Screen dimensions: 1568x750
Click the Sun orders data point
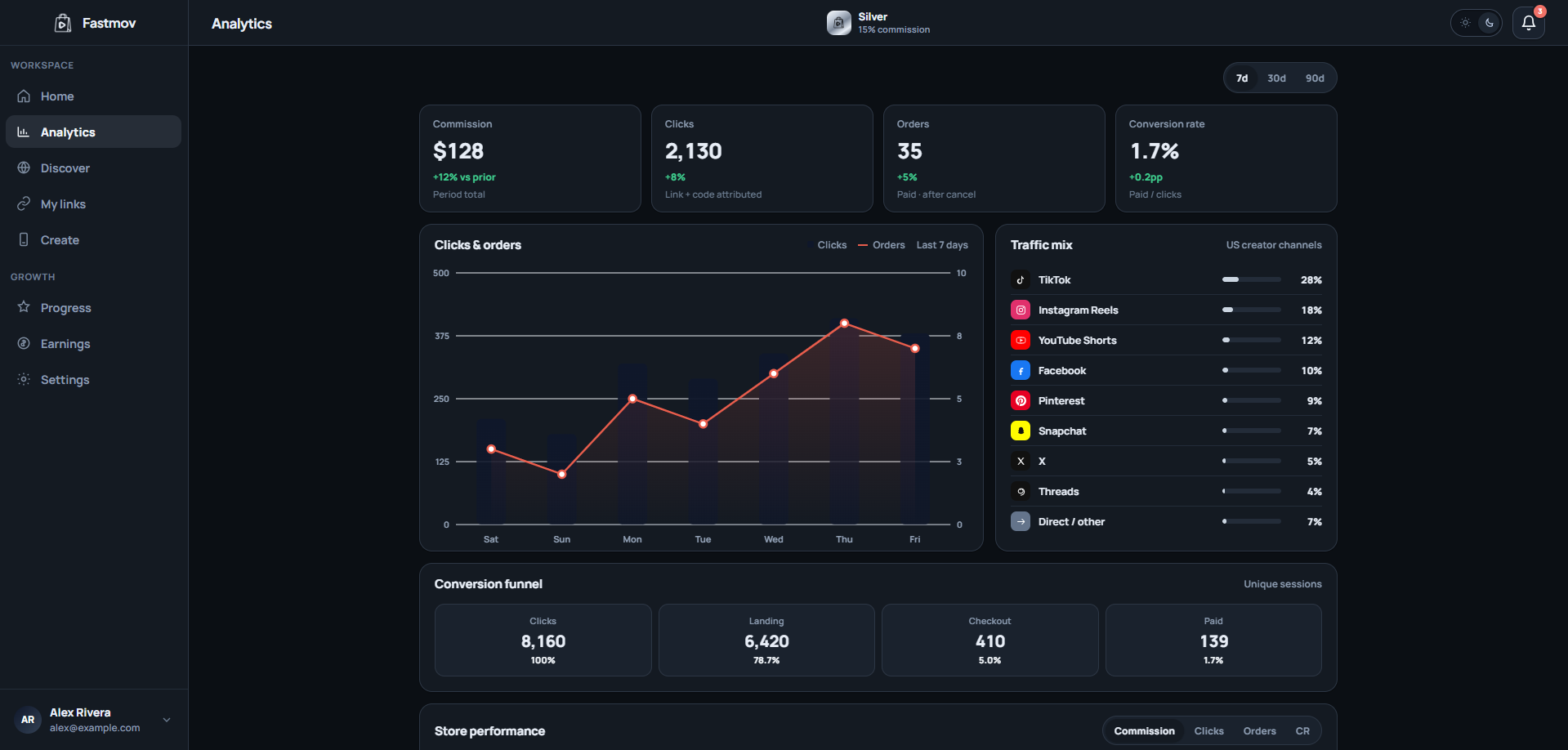(561, 474)
